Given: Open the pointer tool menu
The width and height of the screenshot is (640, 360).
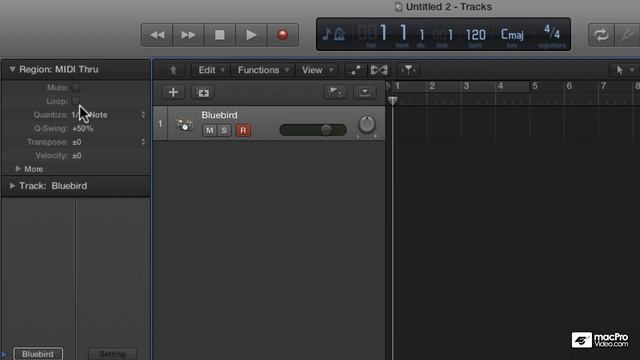Looking at the screenshot, I should tap(624, 70).
